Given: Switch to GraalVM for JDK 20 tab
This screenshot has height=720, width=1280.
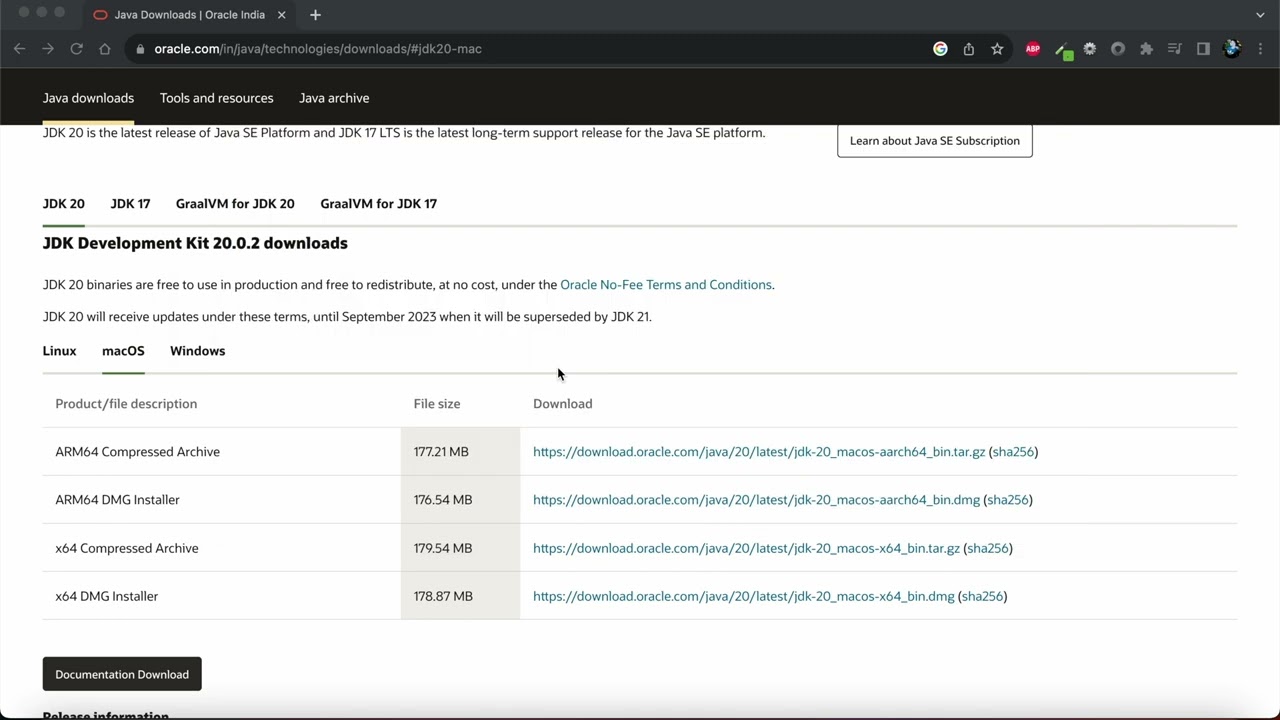Looking at the screenshot, I should tap(235, 204).
